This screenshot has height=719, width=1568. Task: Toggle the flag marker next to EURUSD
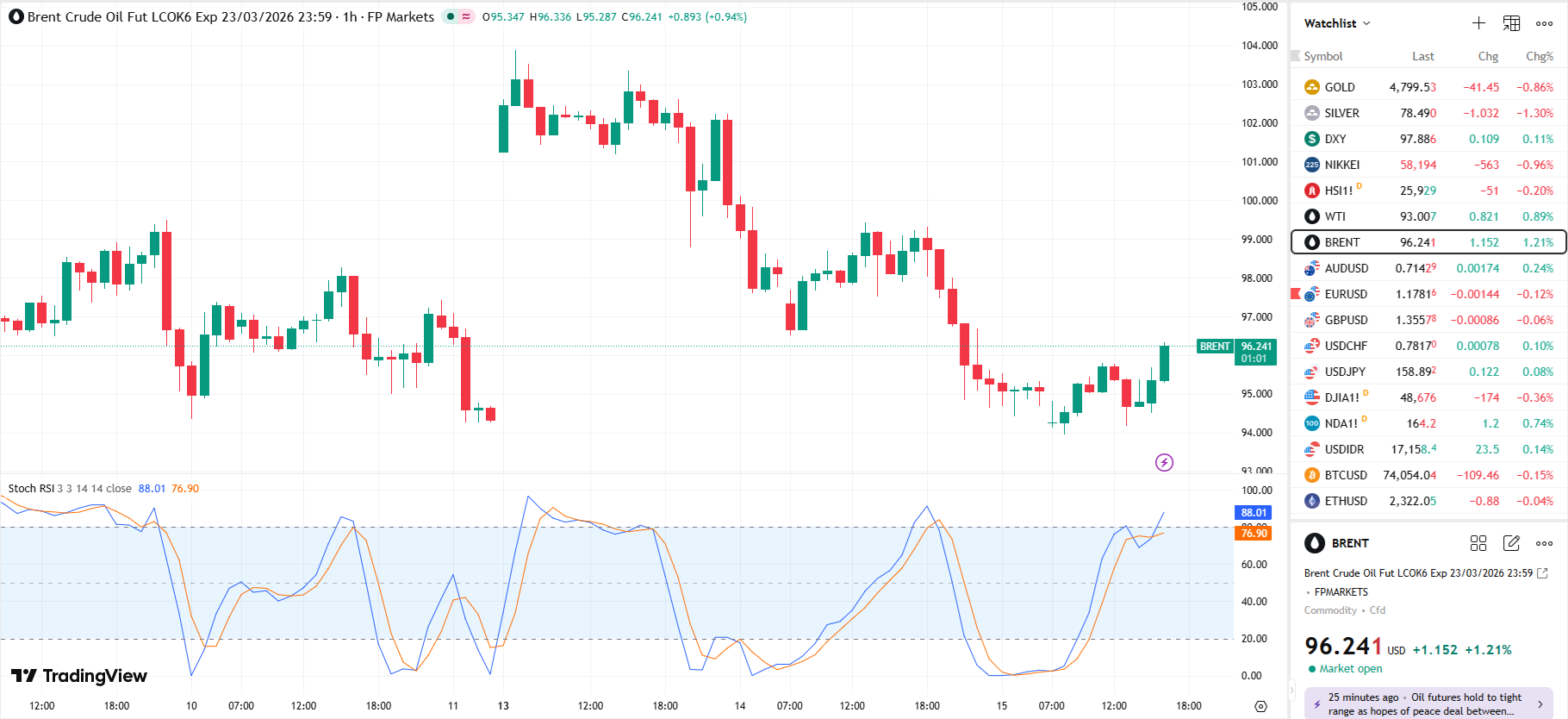[1295, 294]
